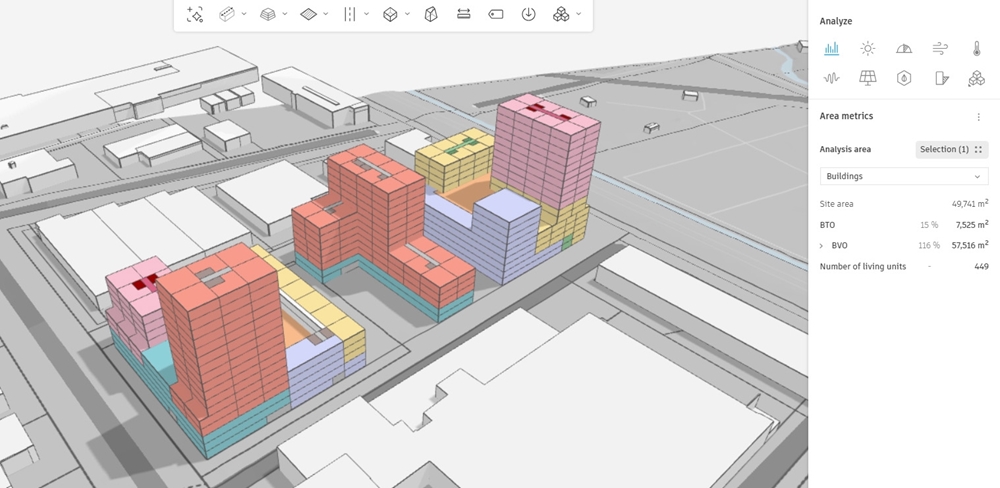This screenshot has height=488, width=1000.
Task: Select the tag label tool in toolbar
Action: coord(495,14)
